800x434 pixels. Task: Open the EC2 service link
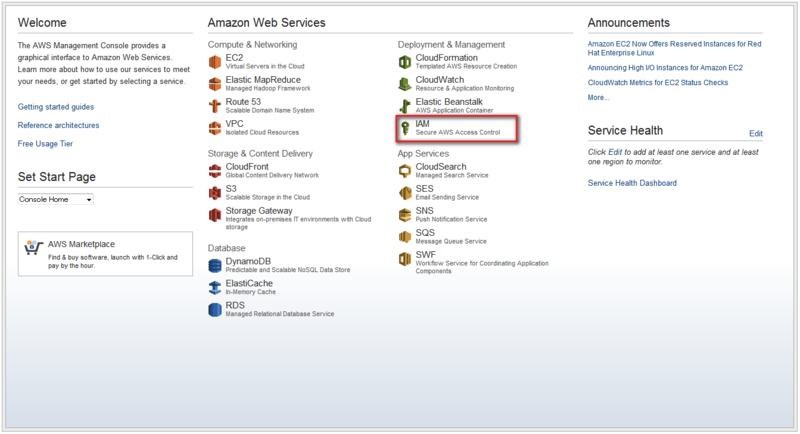tap(234, 58)
